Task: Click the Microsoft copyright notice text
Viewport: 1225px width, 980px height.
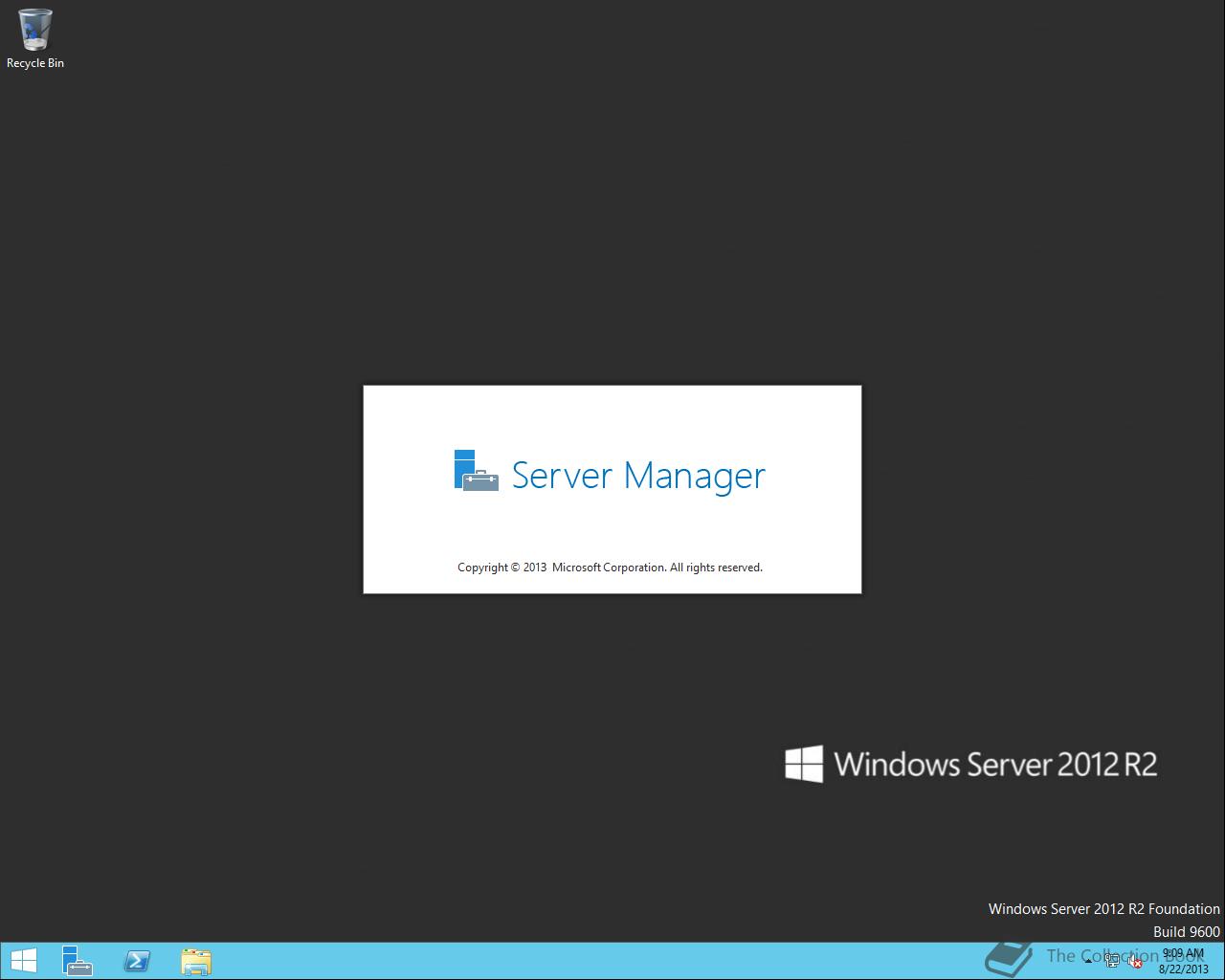Action: pos(611,568)
